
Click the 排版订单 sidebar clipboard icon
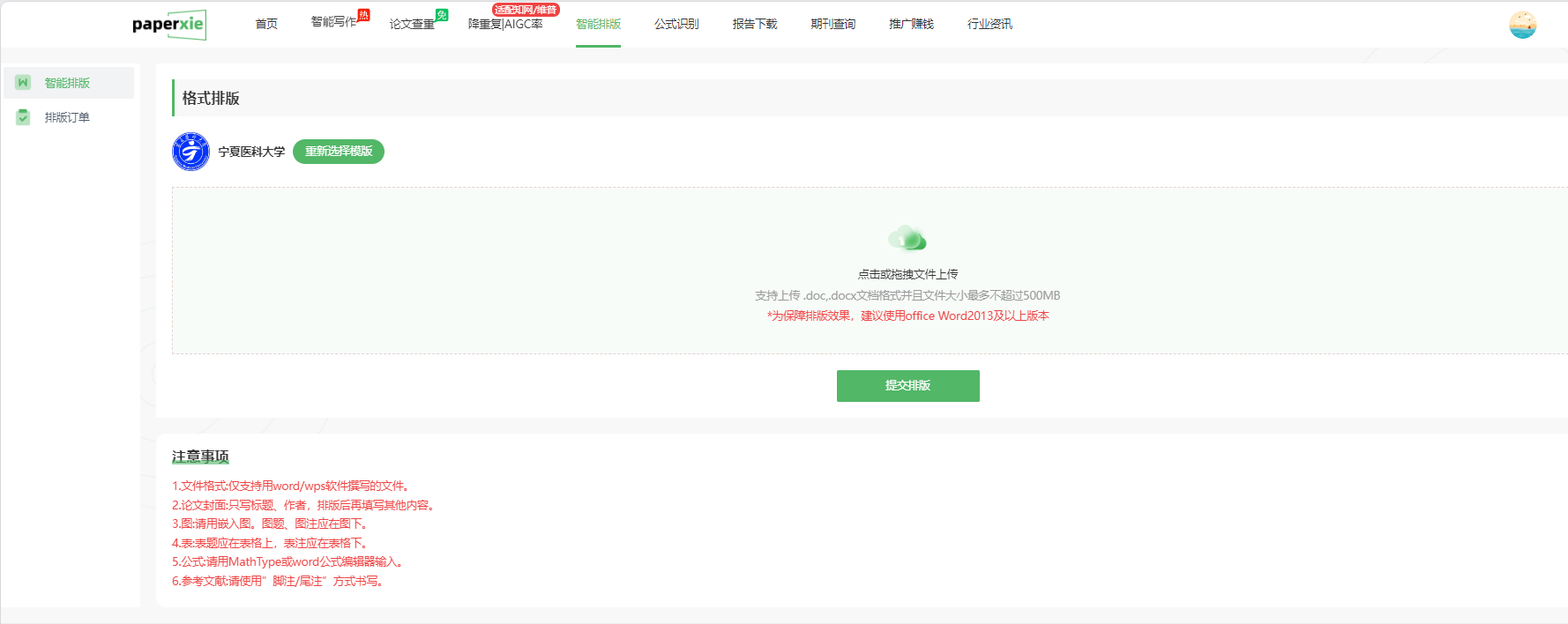click(x=24, y=117)
